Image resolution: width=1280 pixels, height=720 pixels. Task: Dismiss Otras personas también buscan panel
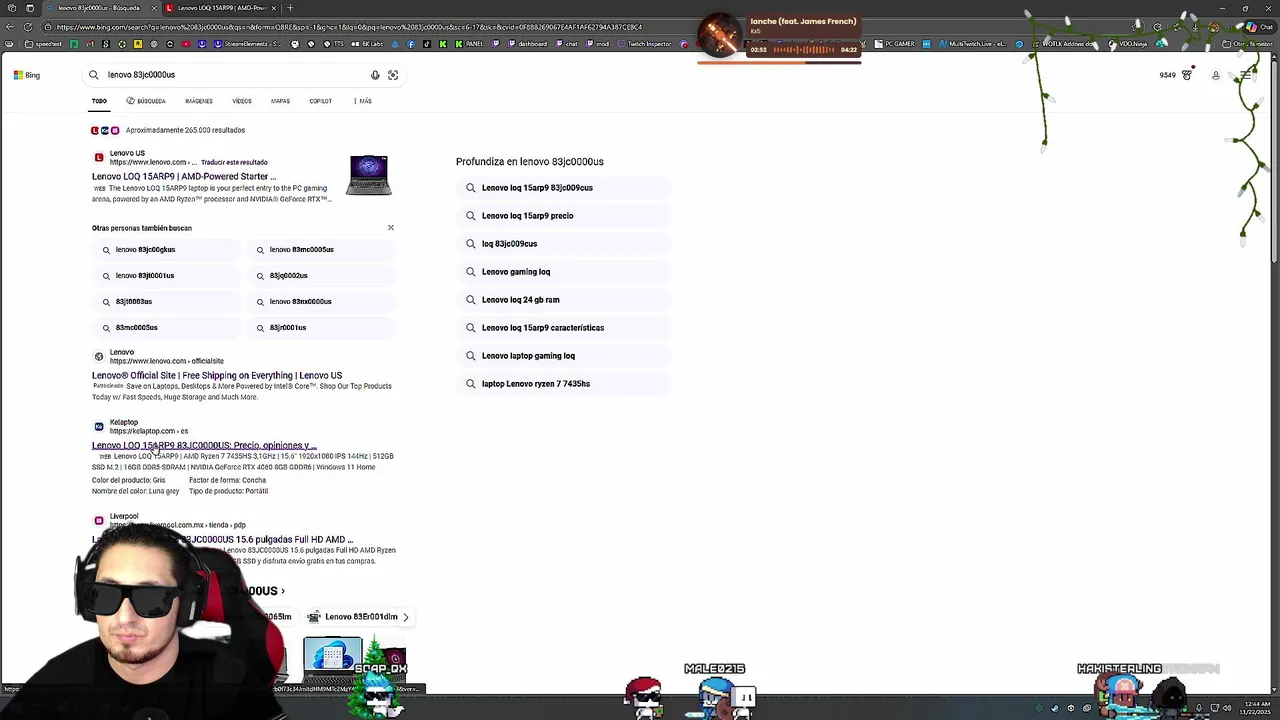click(x=391, y=228)
